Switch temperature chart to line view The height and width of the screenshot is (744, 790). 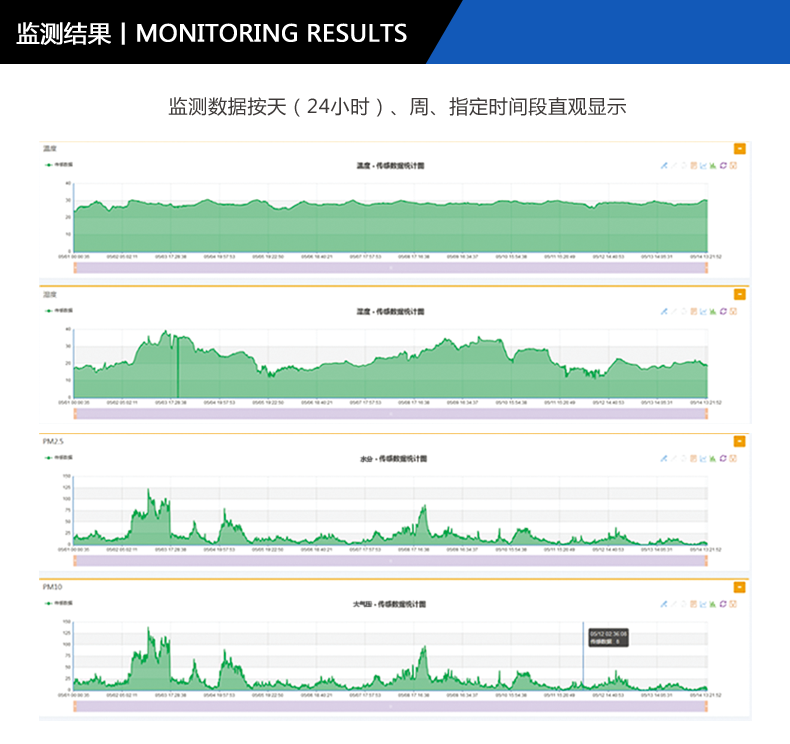[x=703, y=166]
